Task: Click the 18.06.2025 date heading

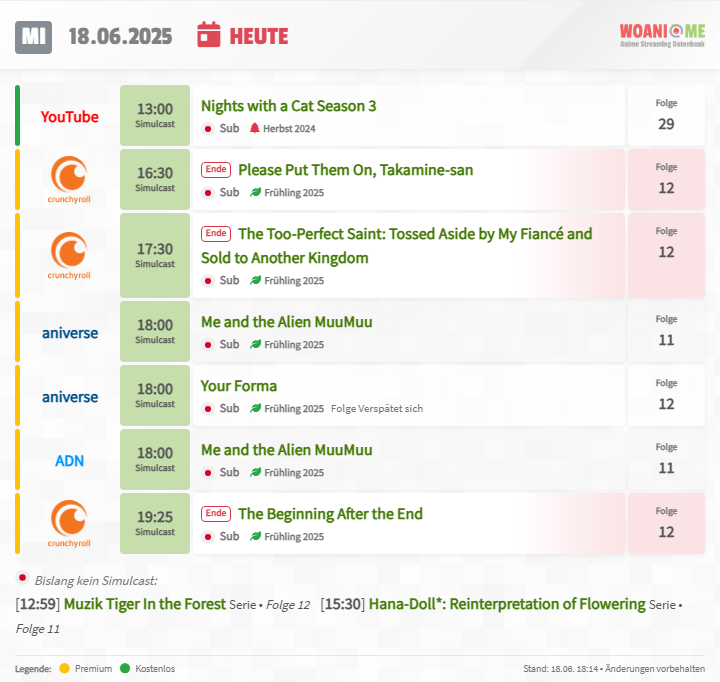Action: pos(120,37)
